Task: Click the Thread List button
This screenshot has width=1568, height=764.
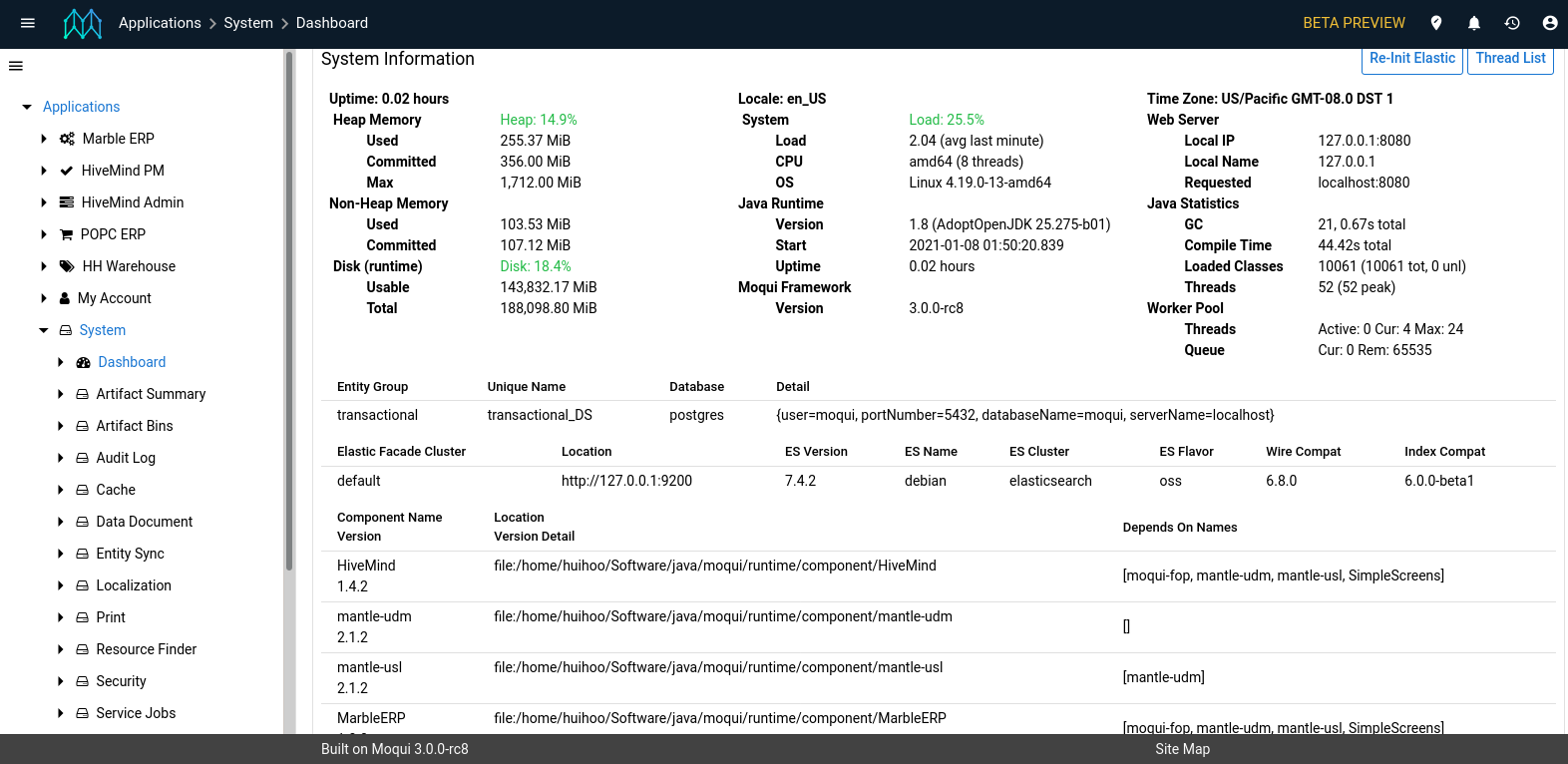Action: 1510,59
